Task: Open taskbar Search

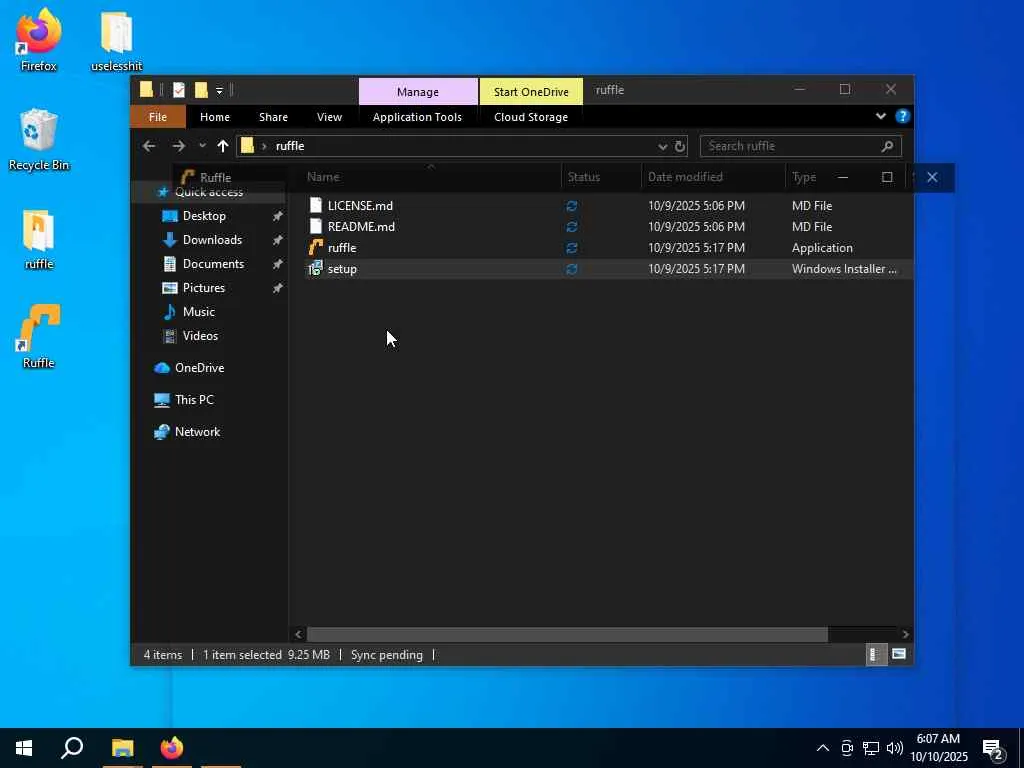Action: coord(72,748)
